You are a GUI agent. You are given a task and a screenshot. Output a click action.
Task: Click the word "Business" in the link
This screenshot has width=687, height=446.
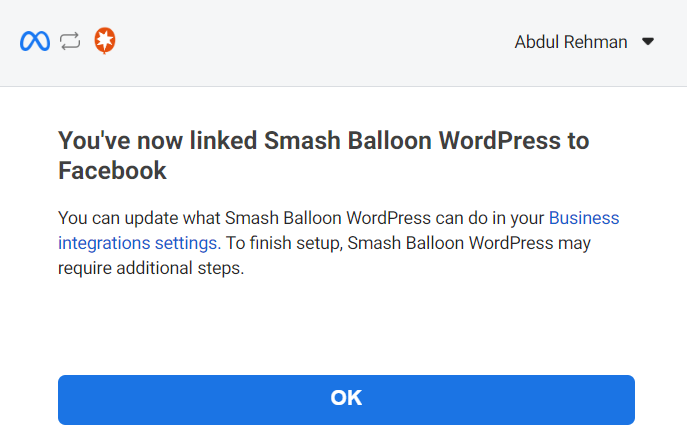584,217
